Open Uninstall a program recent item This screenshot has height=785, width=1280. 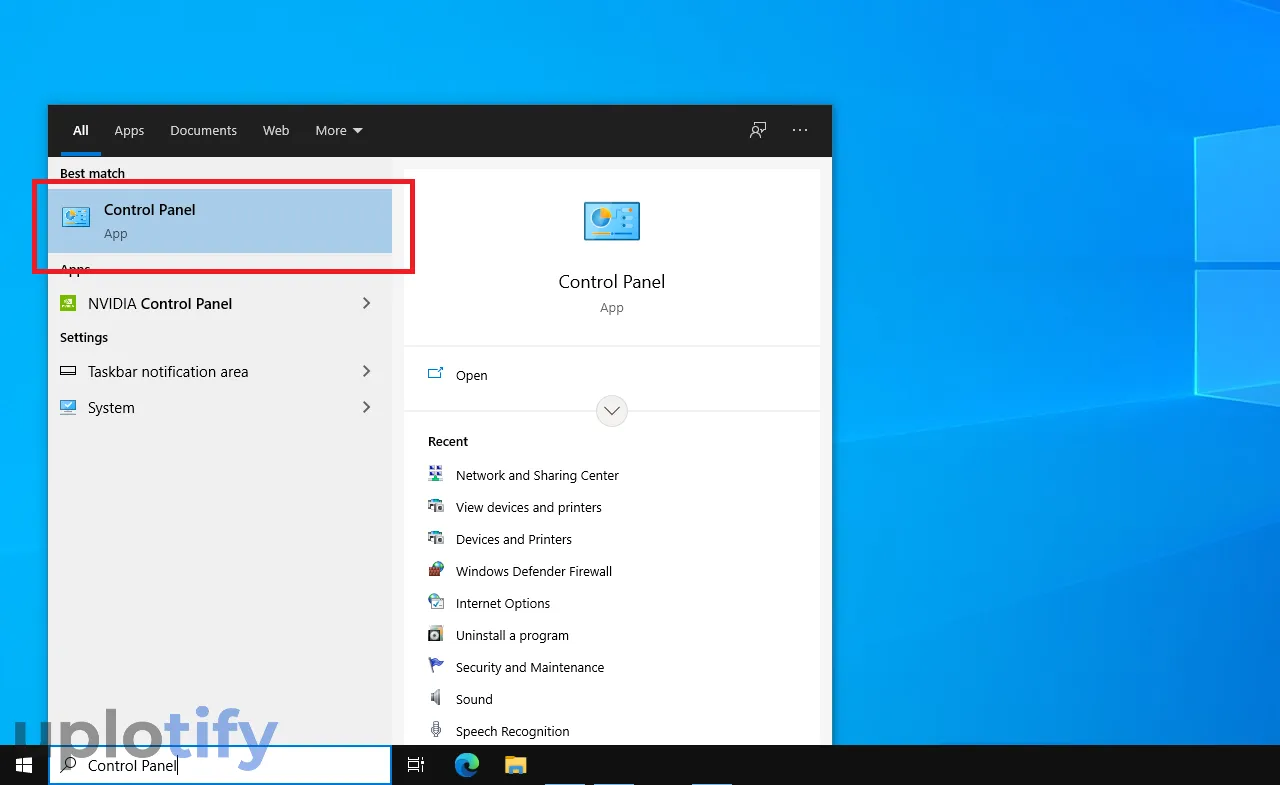[x=512, y=635]
